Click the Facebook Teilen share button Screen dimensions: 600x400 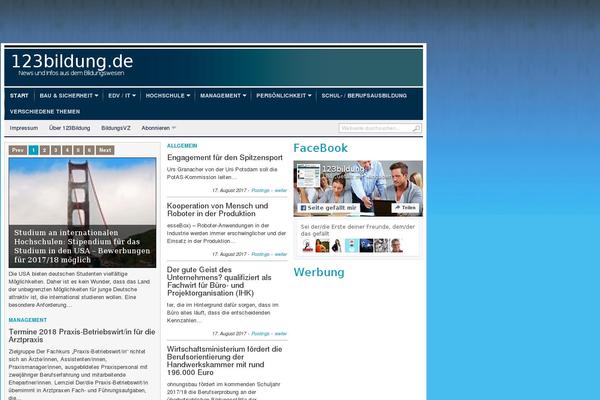405,207
